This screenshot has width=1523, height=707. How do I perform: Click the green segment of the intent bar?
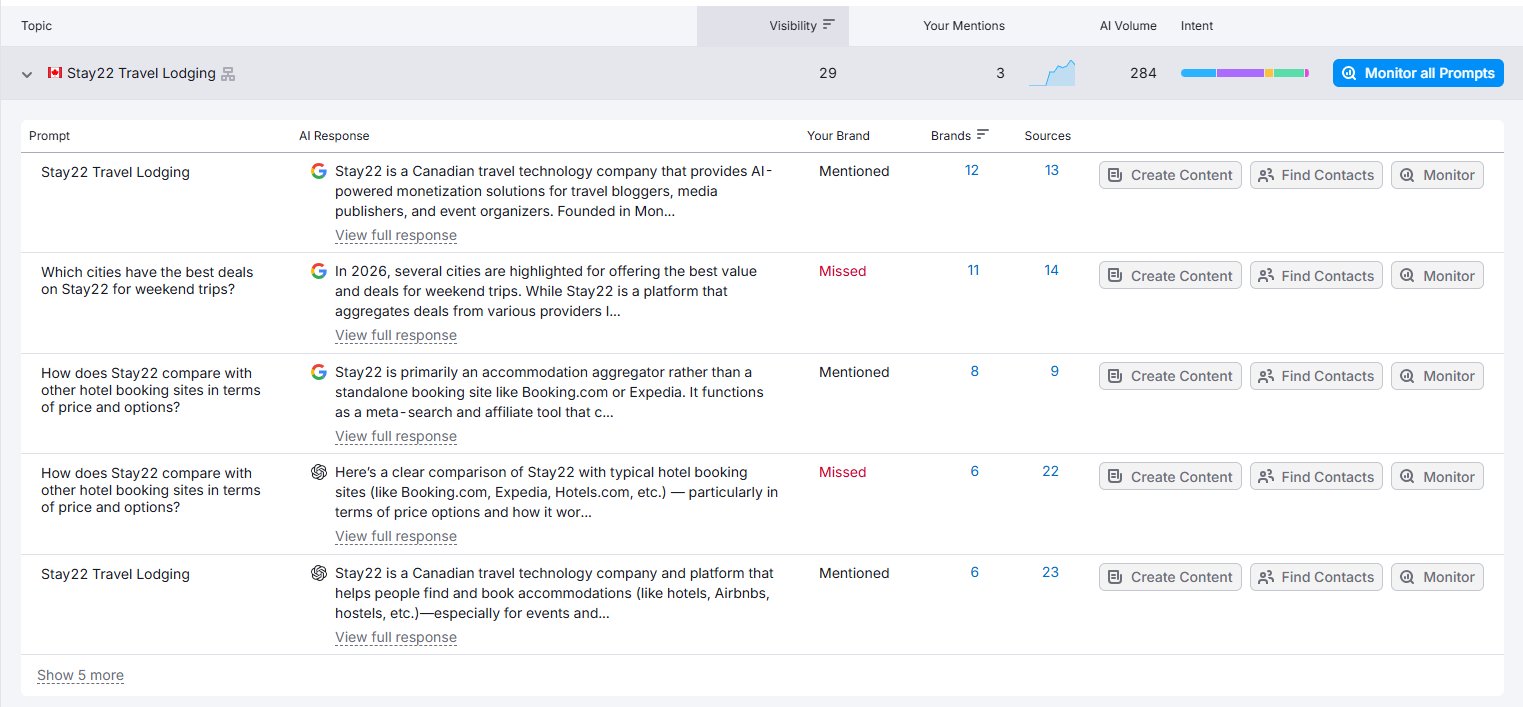coord(1289,73)
